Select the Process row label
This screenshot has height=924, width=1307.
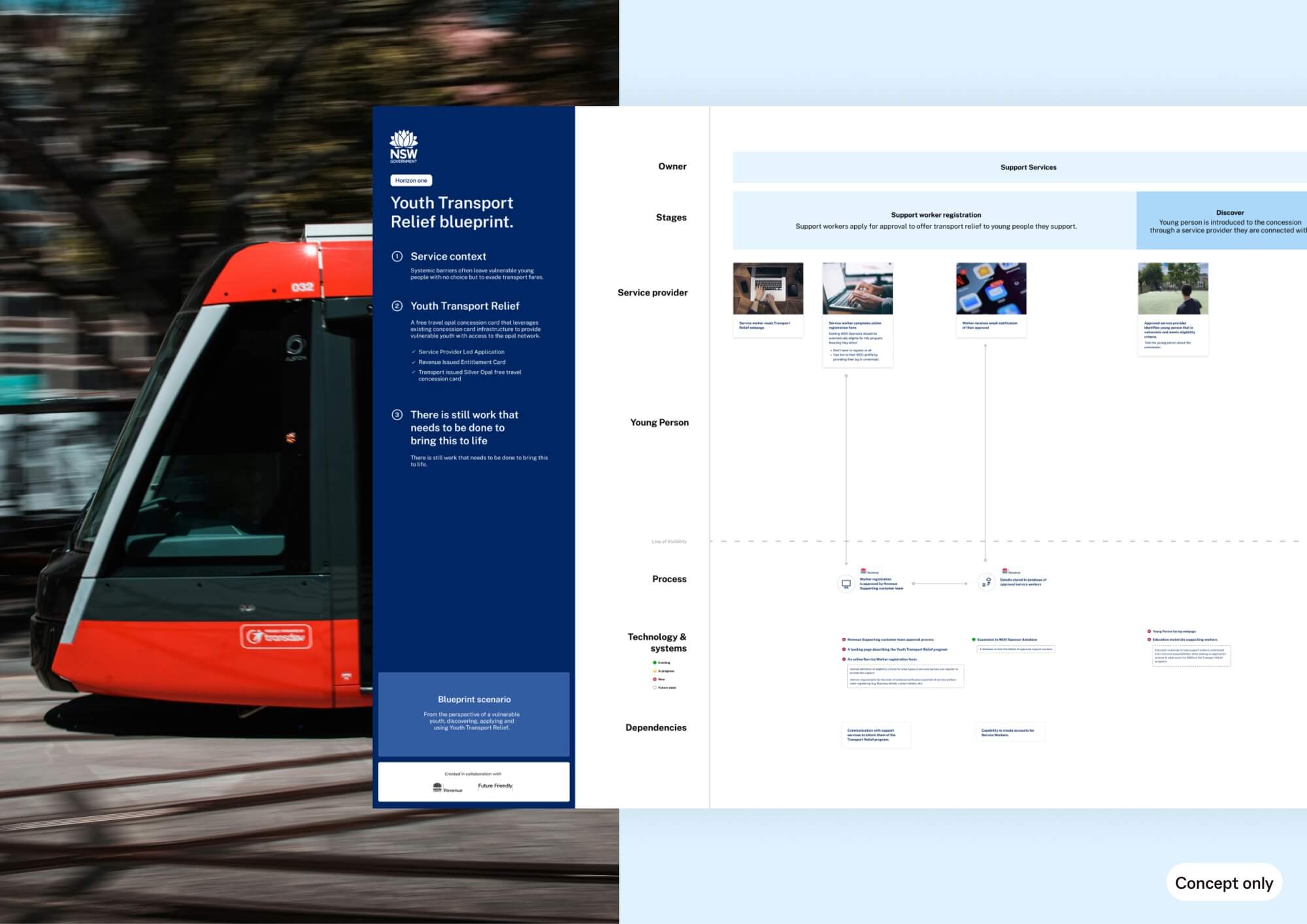pos(669,579)
